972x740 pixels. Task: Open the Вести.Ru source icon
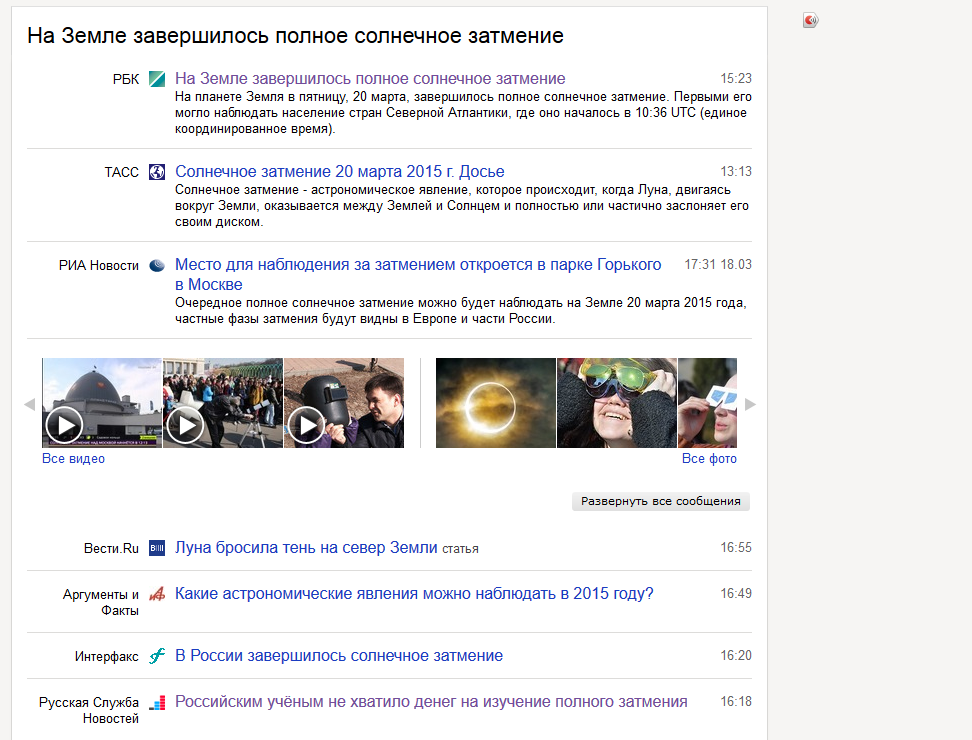click(x=156, y=547)
